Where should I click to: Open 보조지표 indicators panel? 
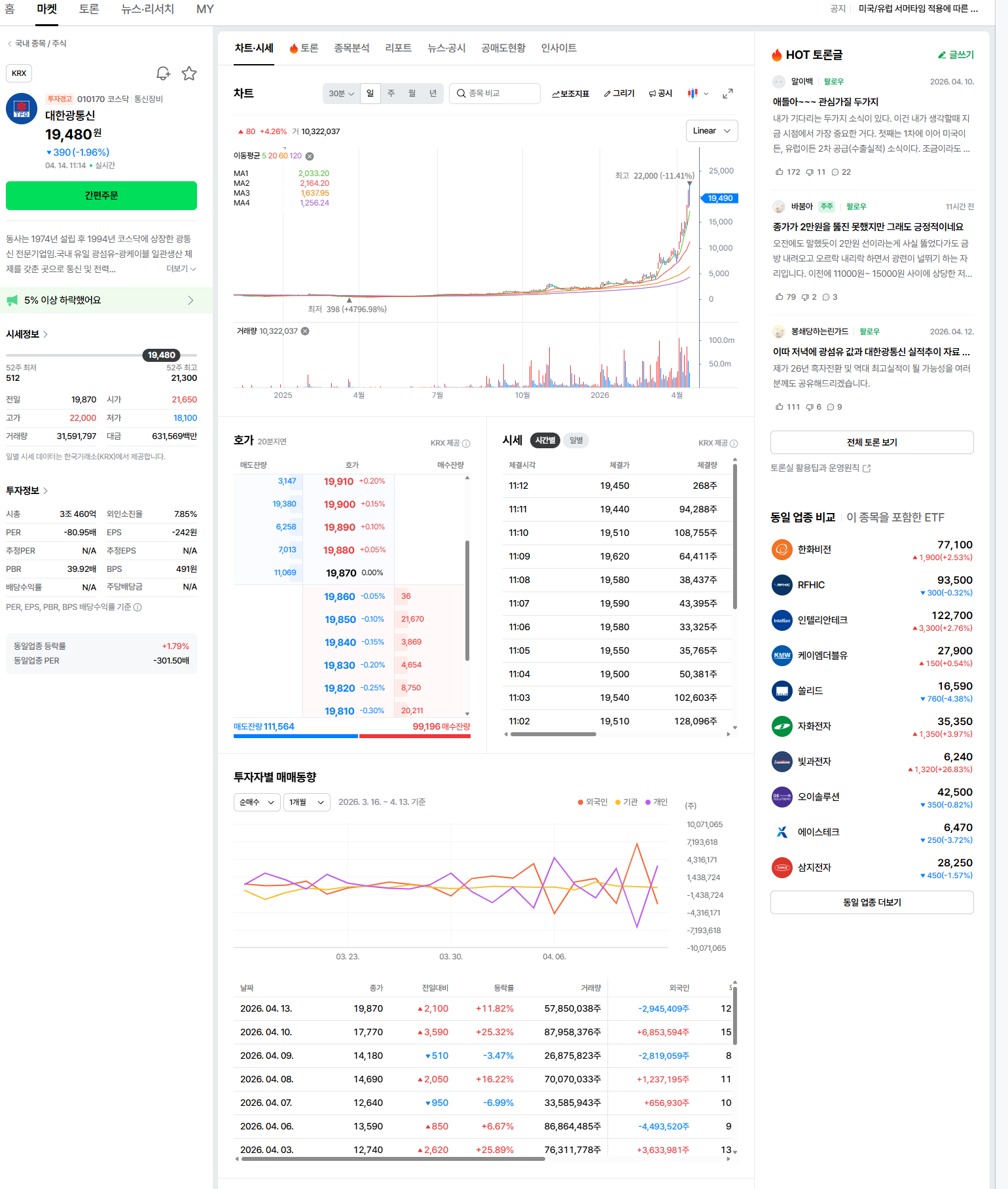coord(570,94)
